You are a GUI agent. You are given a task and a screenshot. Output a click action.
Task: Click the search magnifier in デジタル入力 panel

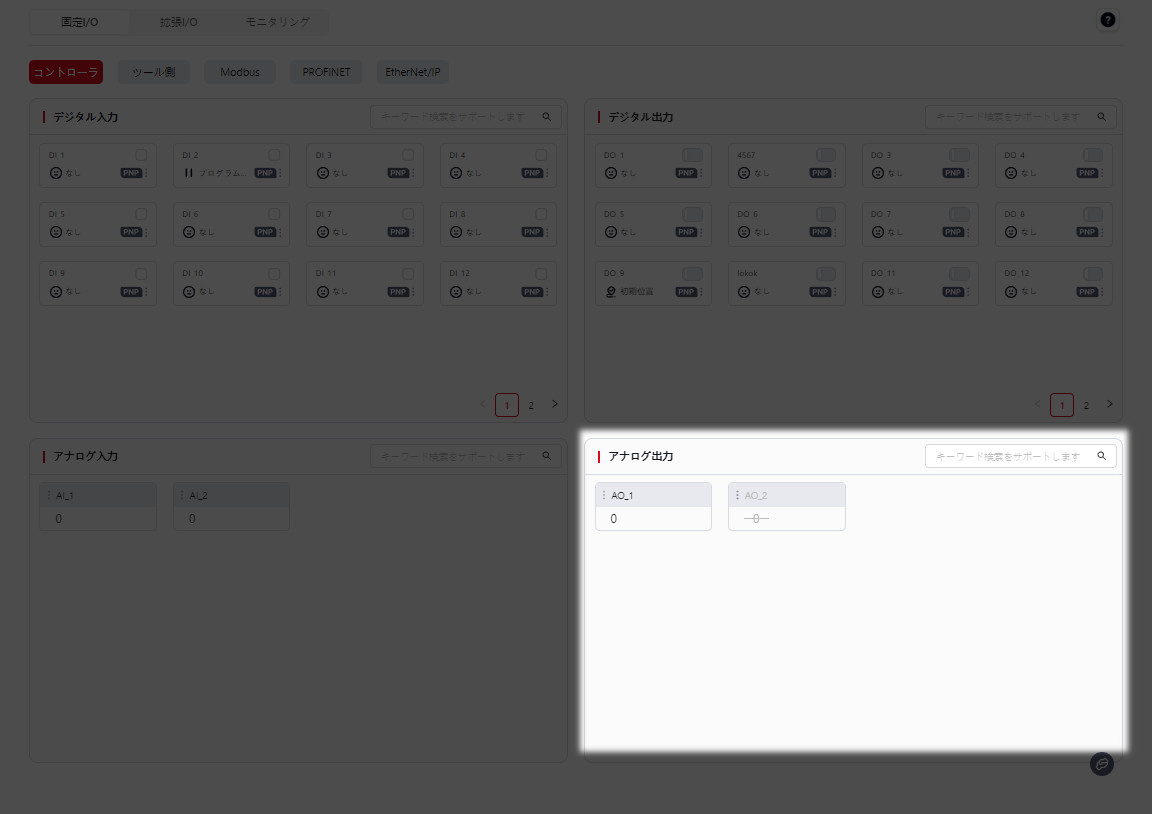(x=547, y=117)
